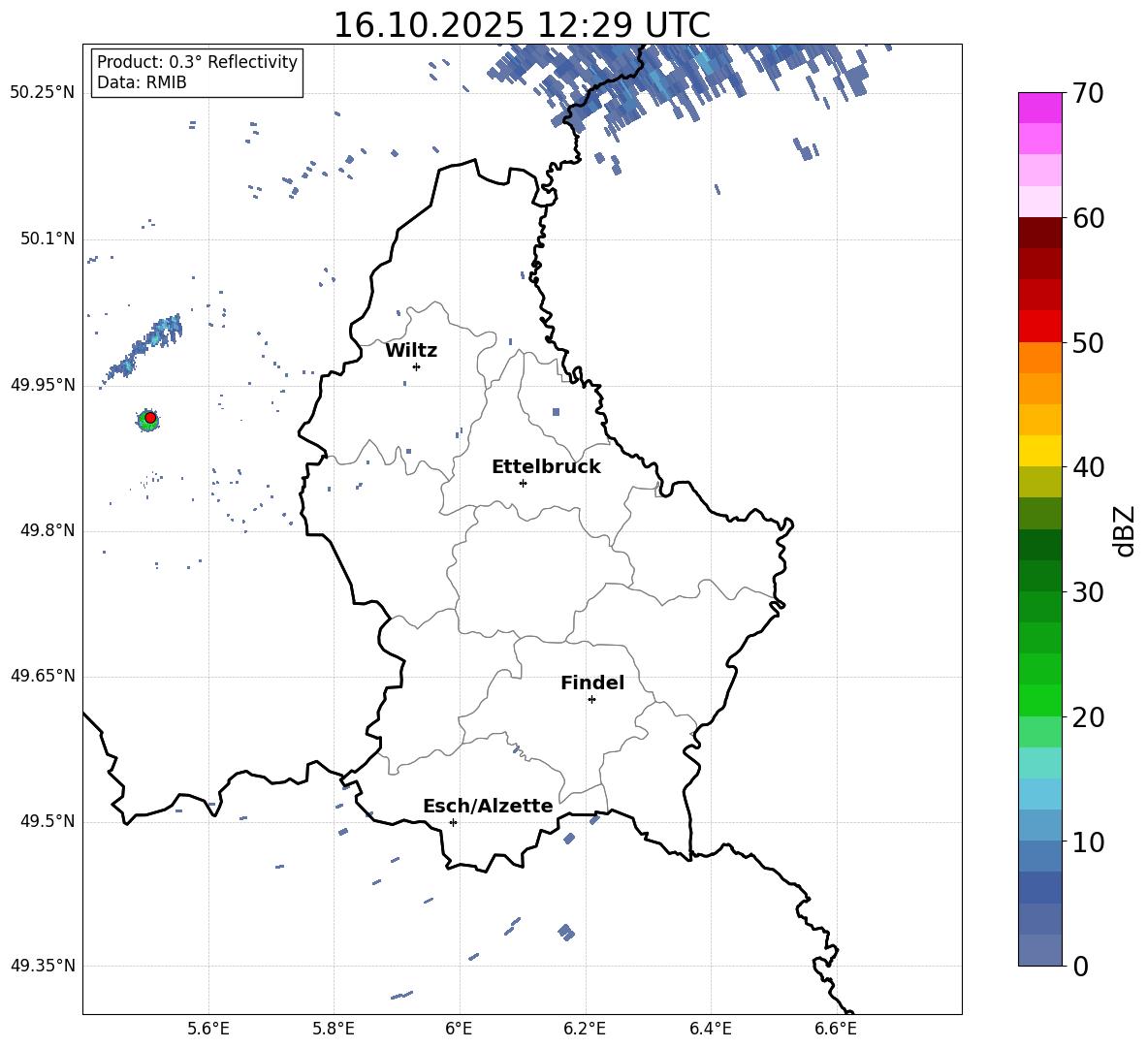The image size is (1148, 1048).
Task: Click the cross marker below Ettelbruck
Action: [523, 483]
